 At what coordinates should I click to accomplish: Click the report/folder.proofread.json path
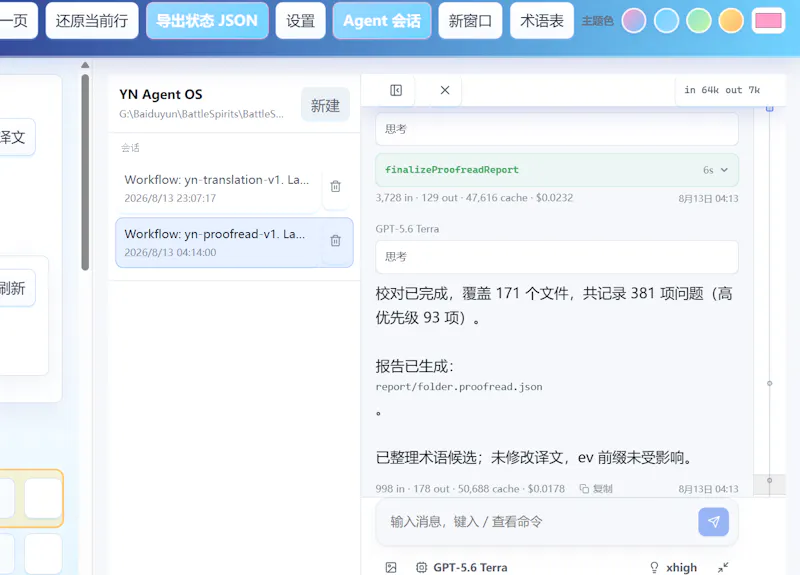(x=459, y=387)
